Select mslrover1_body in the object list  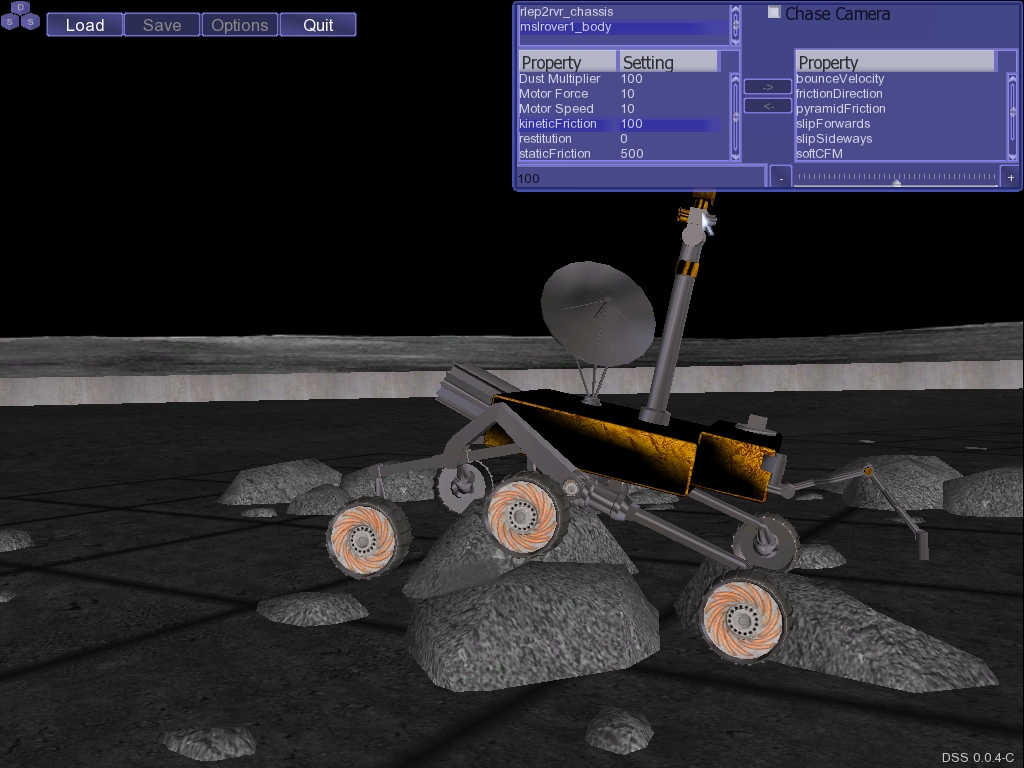(x=623, y=27)
